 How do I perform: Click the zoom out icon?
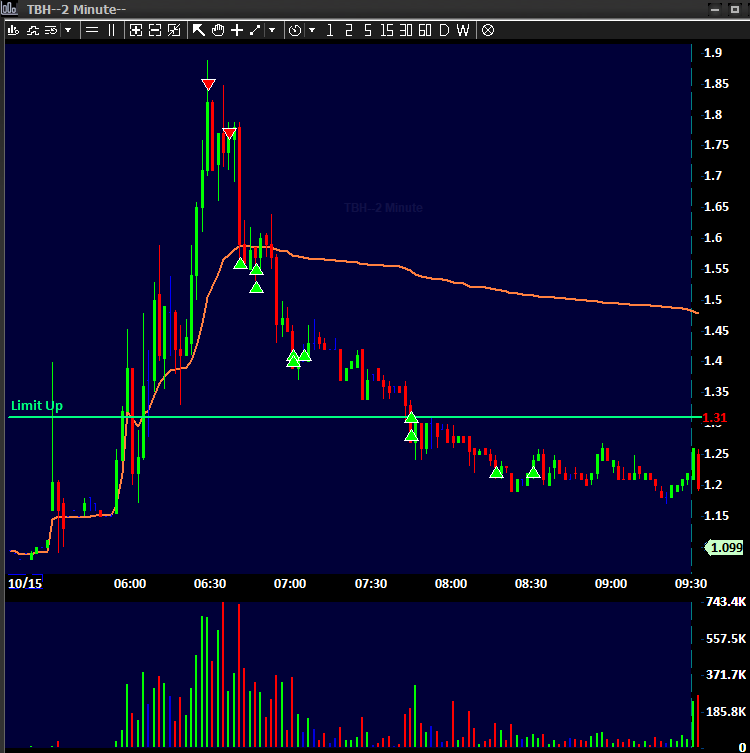(155, 31)
